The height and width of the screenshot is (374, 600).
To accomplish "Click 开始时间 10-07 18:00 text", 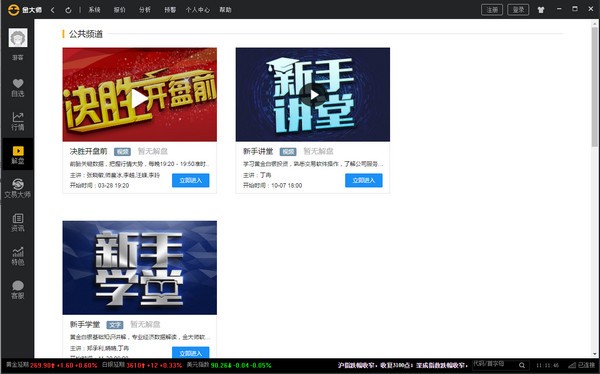I will tap(272, 185).
